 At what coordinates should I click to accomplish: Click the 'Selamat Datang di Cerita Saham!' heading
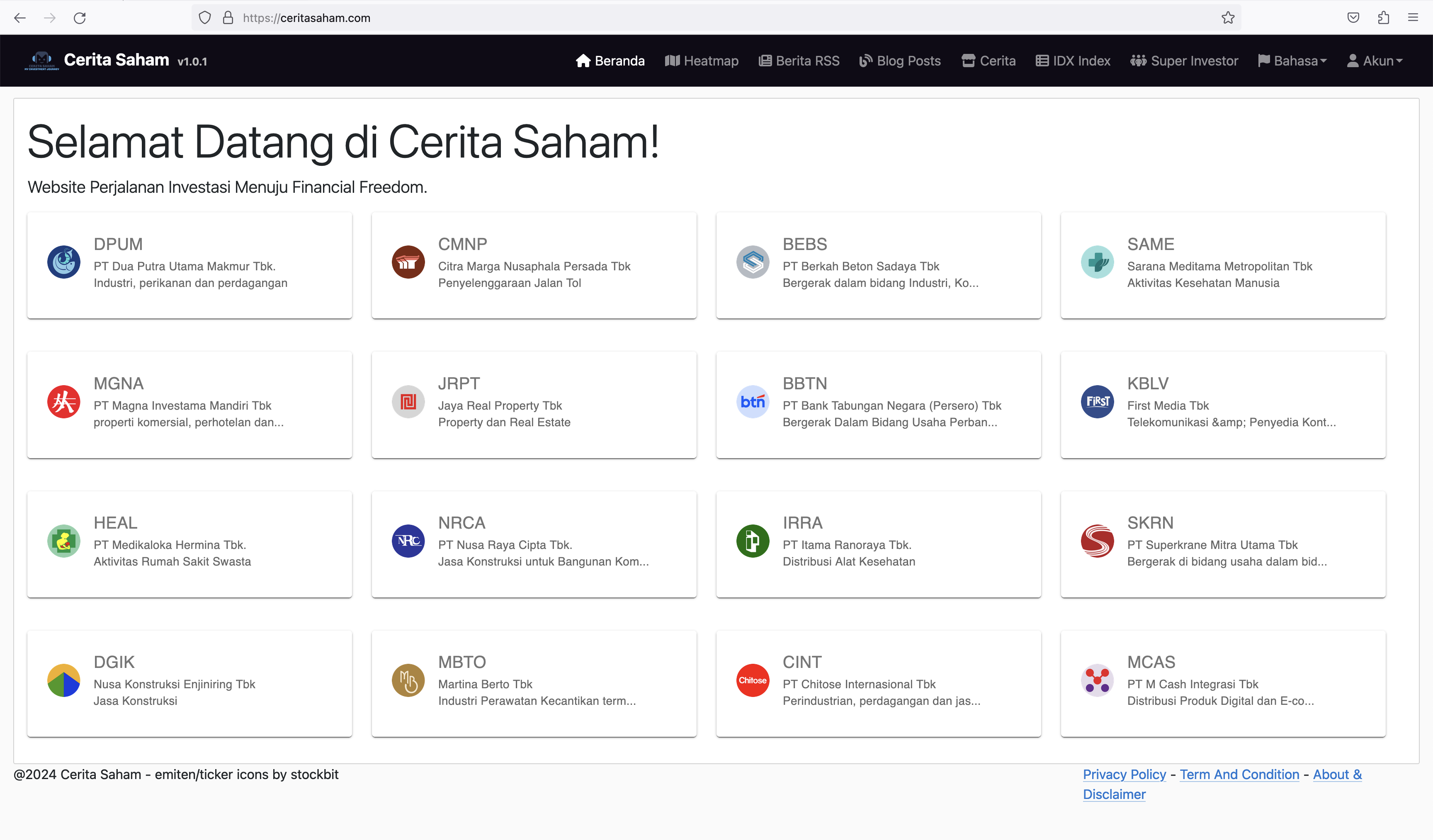point(343,142)
